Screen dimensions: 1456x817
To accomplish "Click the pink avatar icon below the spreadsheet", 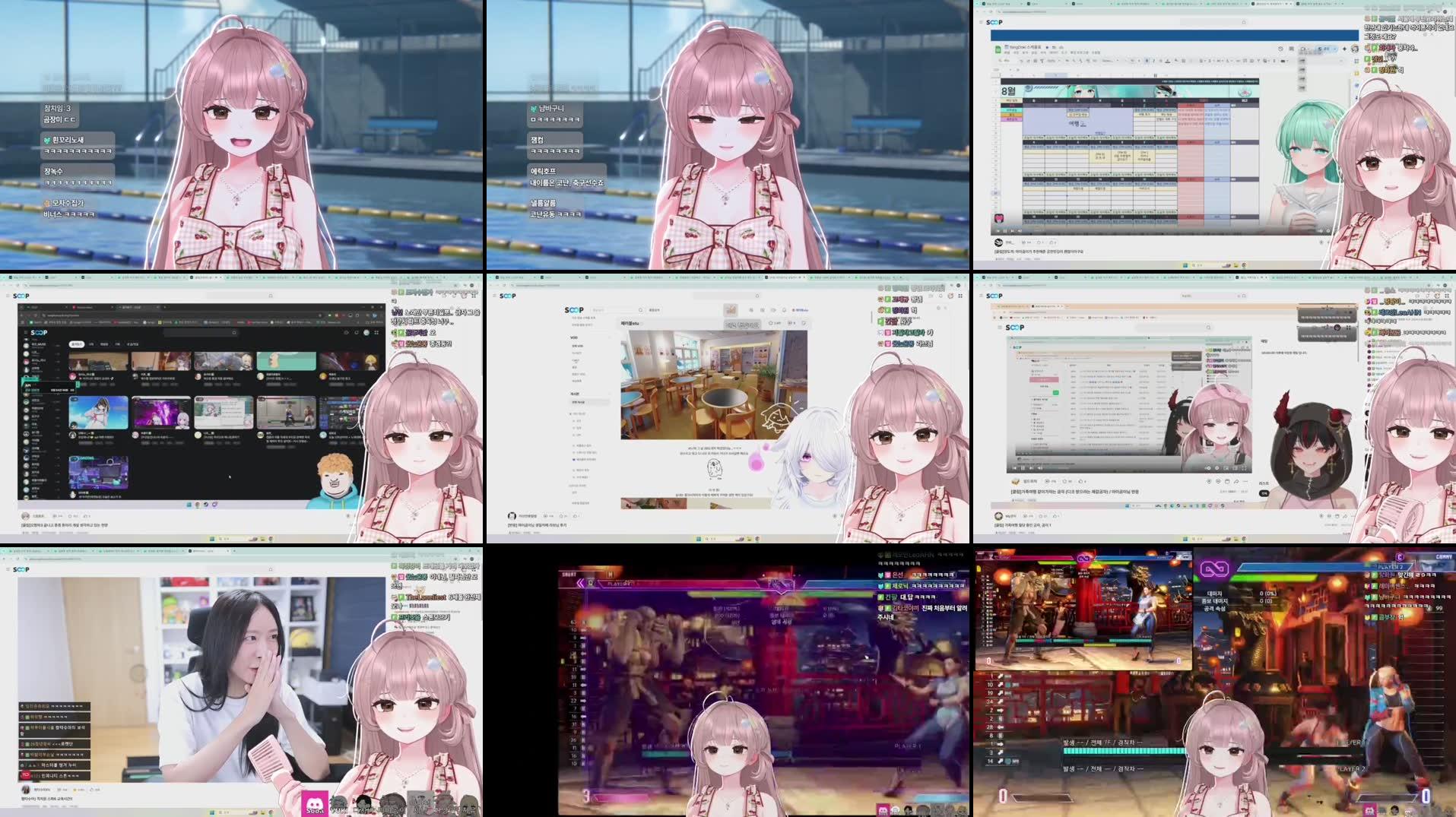I will pyautogui.click(x=999, y=218).
